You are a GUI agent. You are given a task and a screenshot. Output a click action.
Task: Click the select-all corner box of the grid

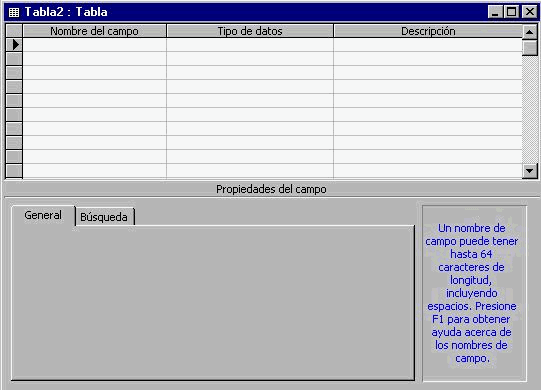click(14, 31)
